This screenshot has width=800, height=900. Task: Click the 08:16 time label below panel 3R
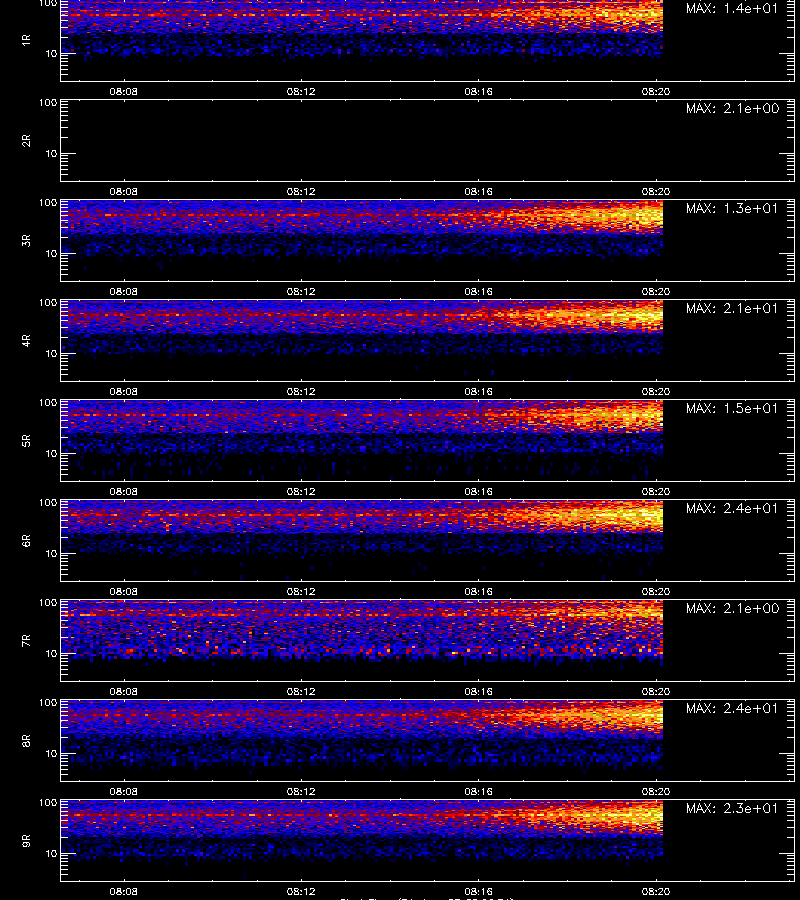tap(479, 291)
